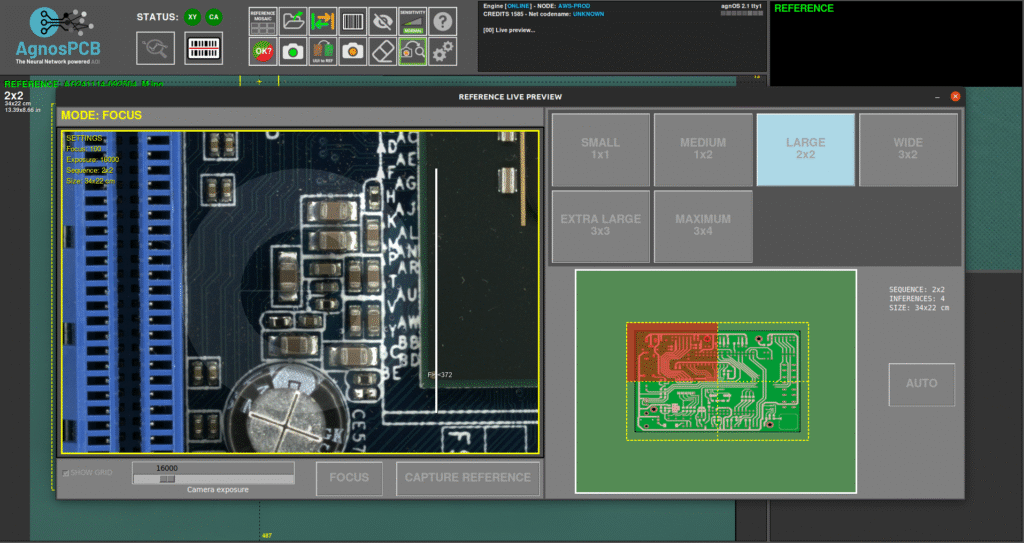Click the barcode scanner button

204,48
